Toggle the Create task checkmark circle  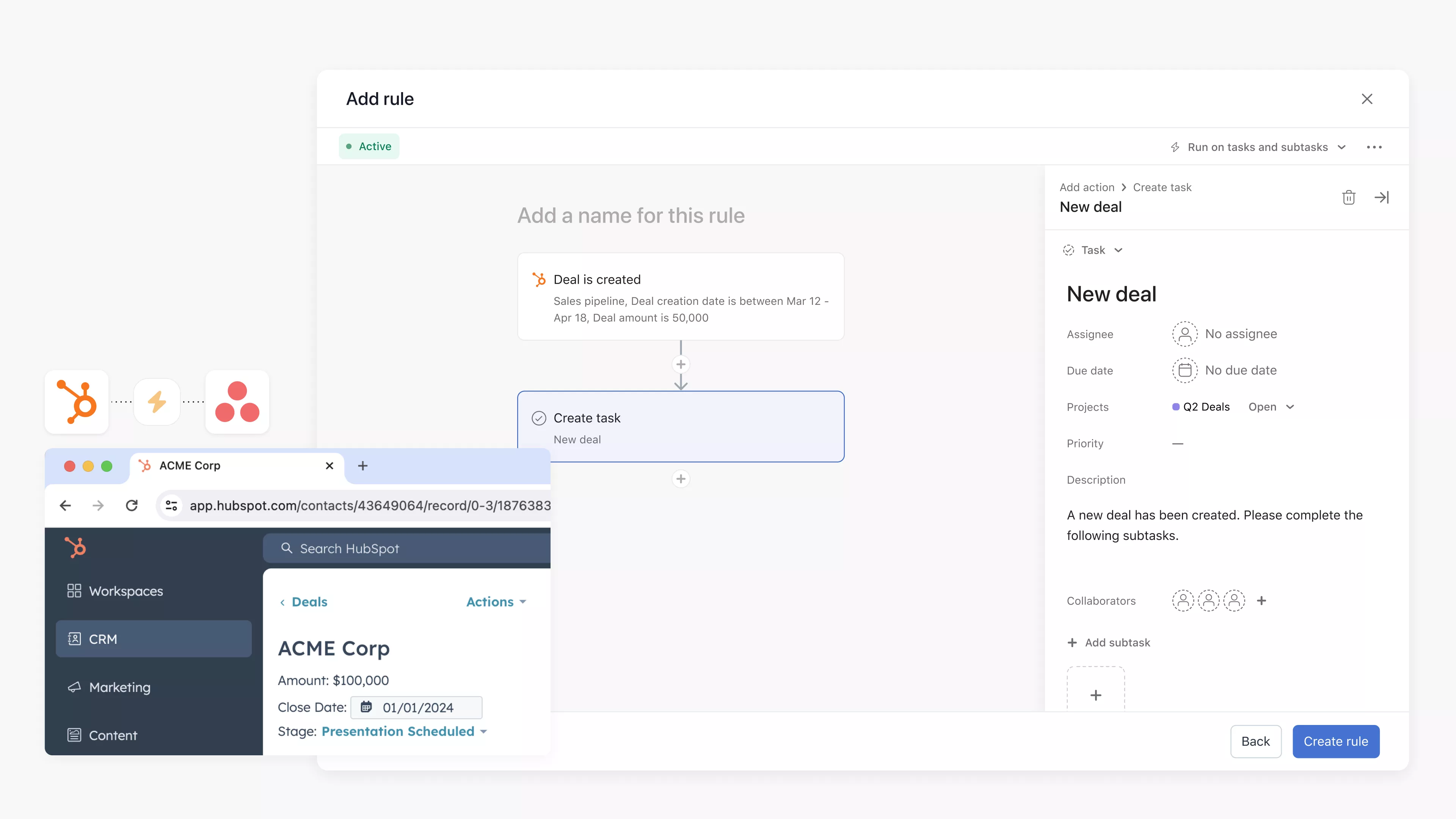(x=539, y=418)
